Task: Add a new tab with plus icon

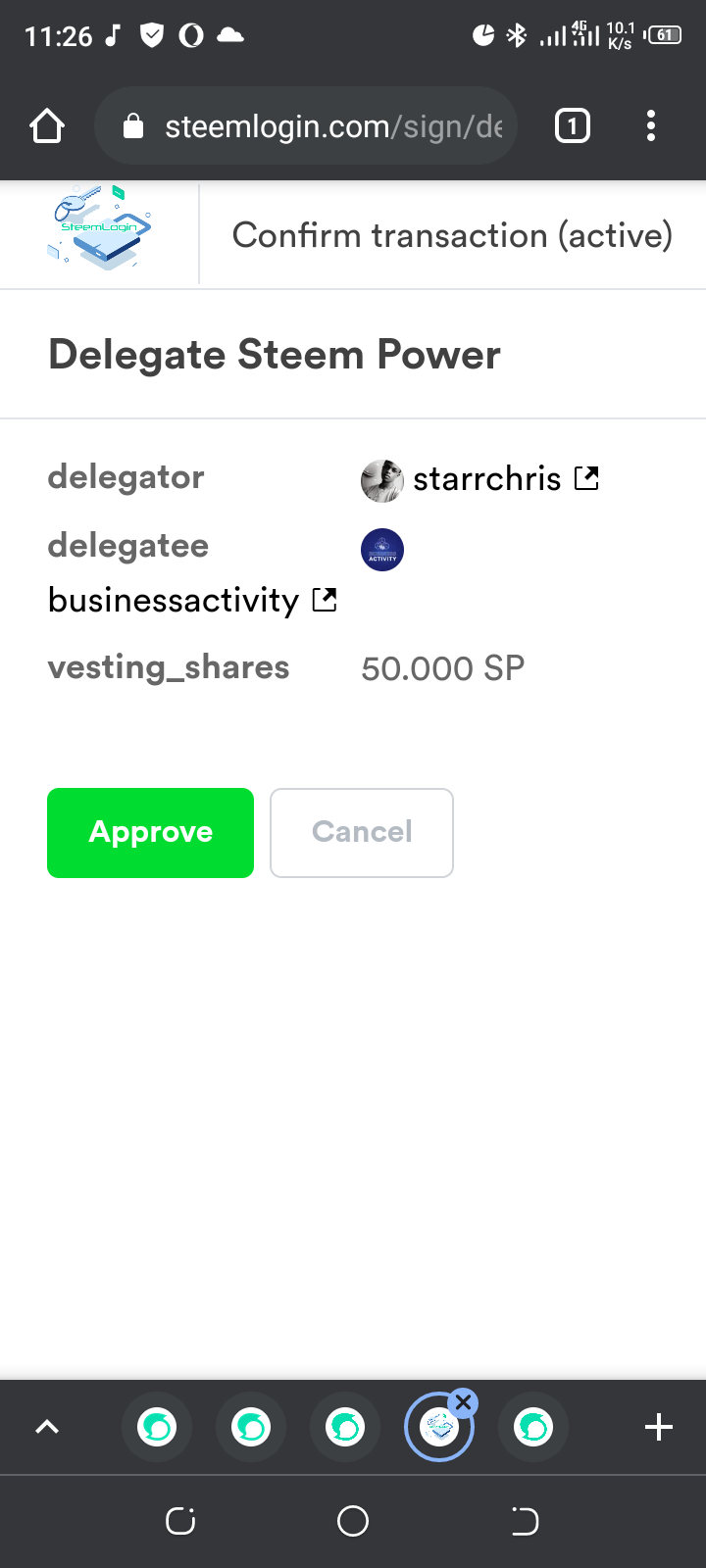Action: pos(659,1427)
